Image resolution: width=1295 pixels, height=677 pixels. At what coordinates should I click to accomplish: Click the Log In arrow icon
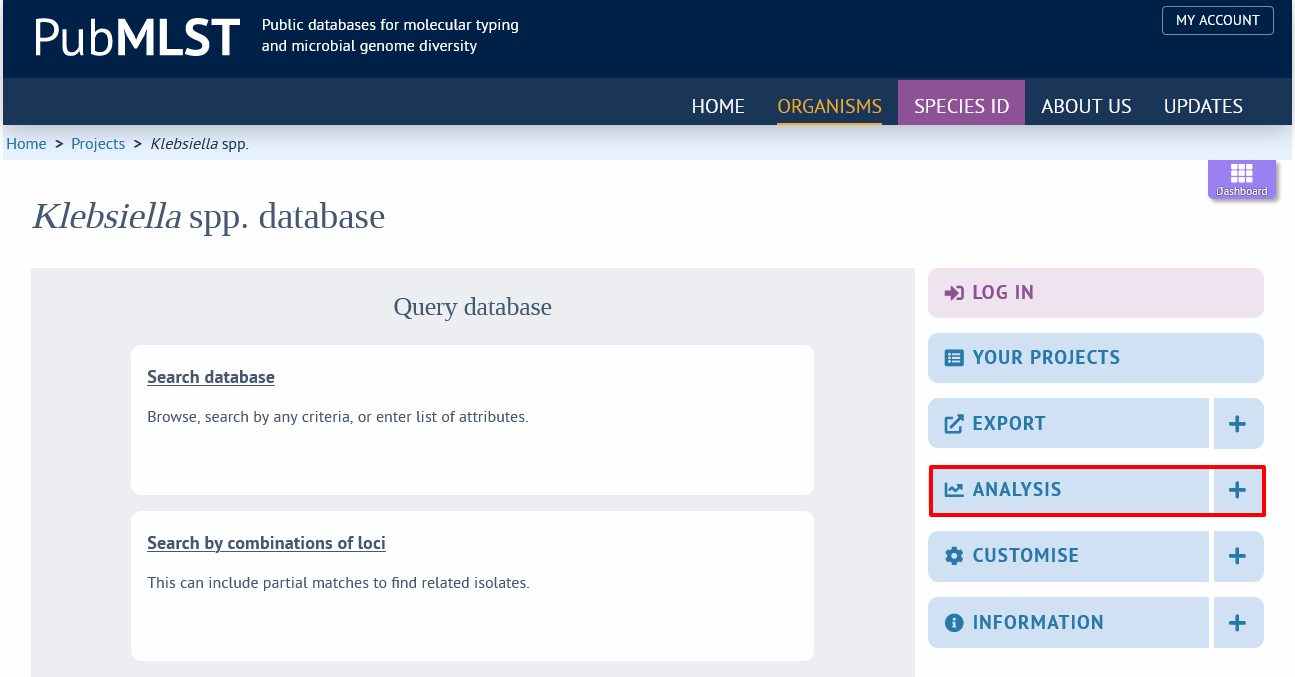(x=954, y=293)
